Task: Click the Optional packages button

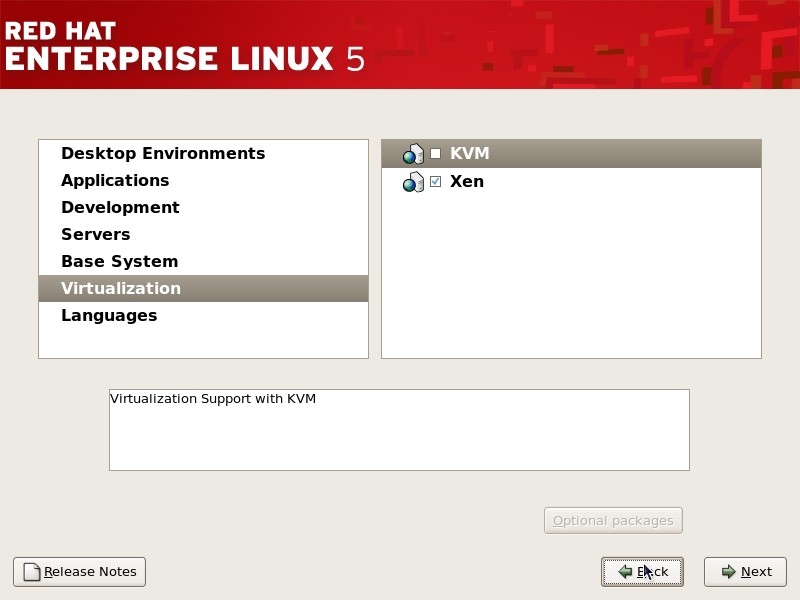Action: 613,521
